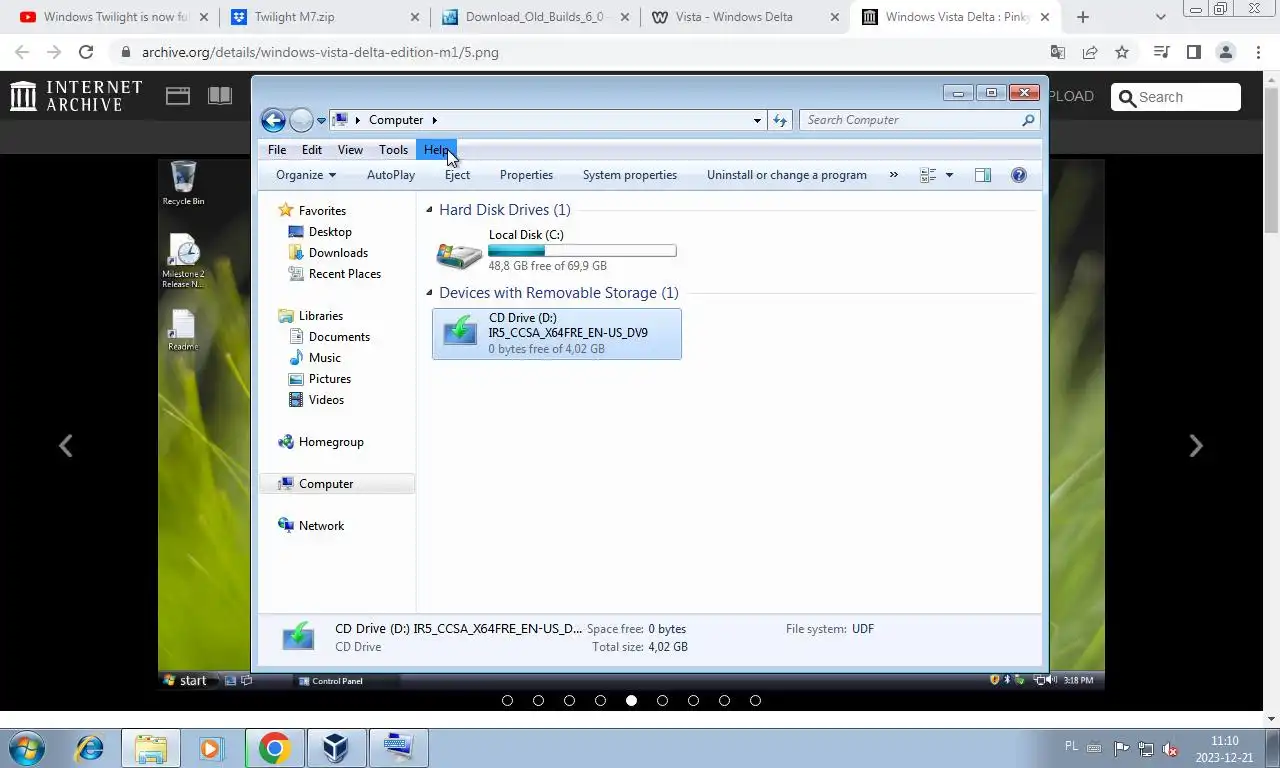Click the Eject toolbar button
1280x768 pixels.
pyautogui.click(x=457, y=175)
